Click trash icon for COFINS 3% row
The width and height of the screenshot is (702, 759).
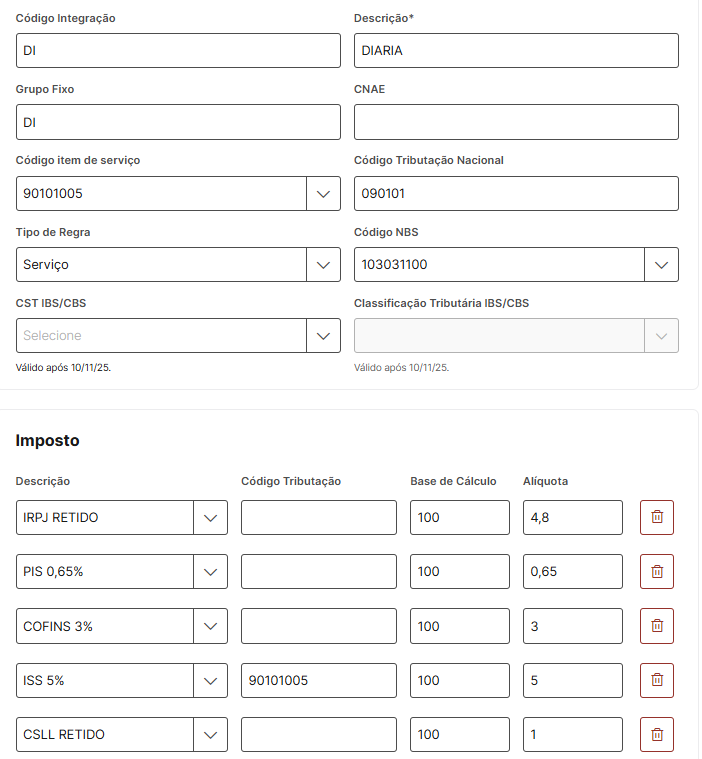[657, 625]
